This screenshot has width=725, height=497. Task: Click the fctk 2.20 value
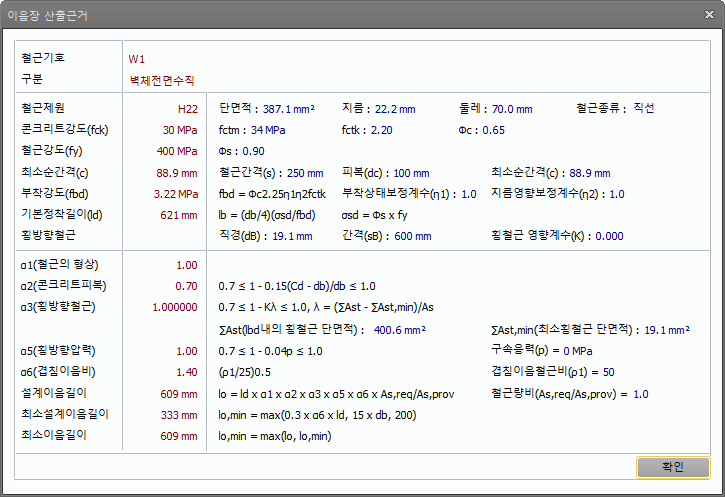click(x=381, y=130)
